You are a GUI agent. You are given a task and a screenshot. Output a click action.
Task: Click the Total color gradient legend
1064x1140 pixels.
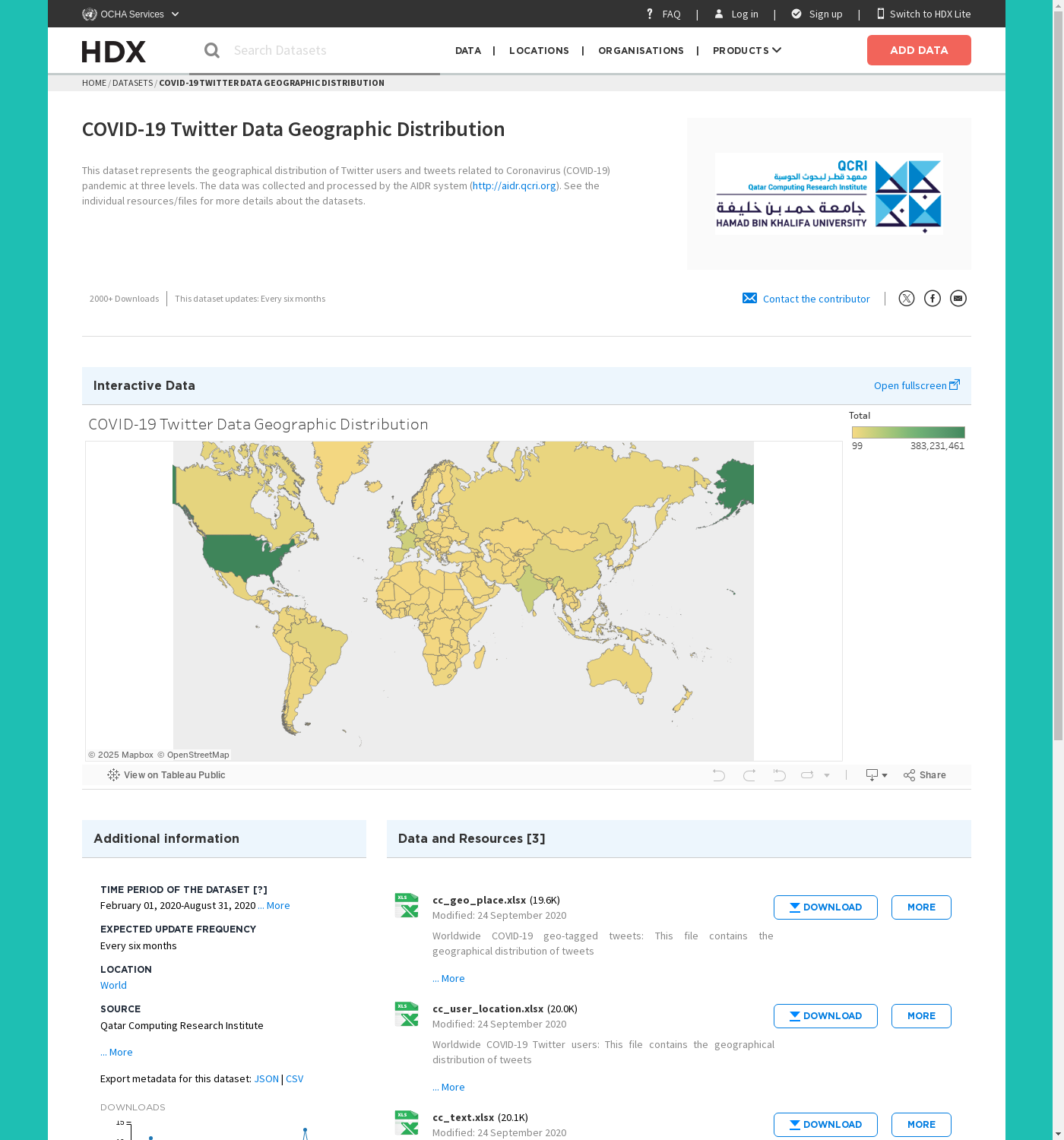908,432
